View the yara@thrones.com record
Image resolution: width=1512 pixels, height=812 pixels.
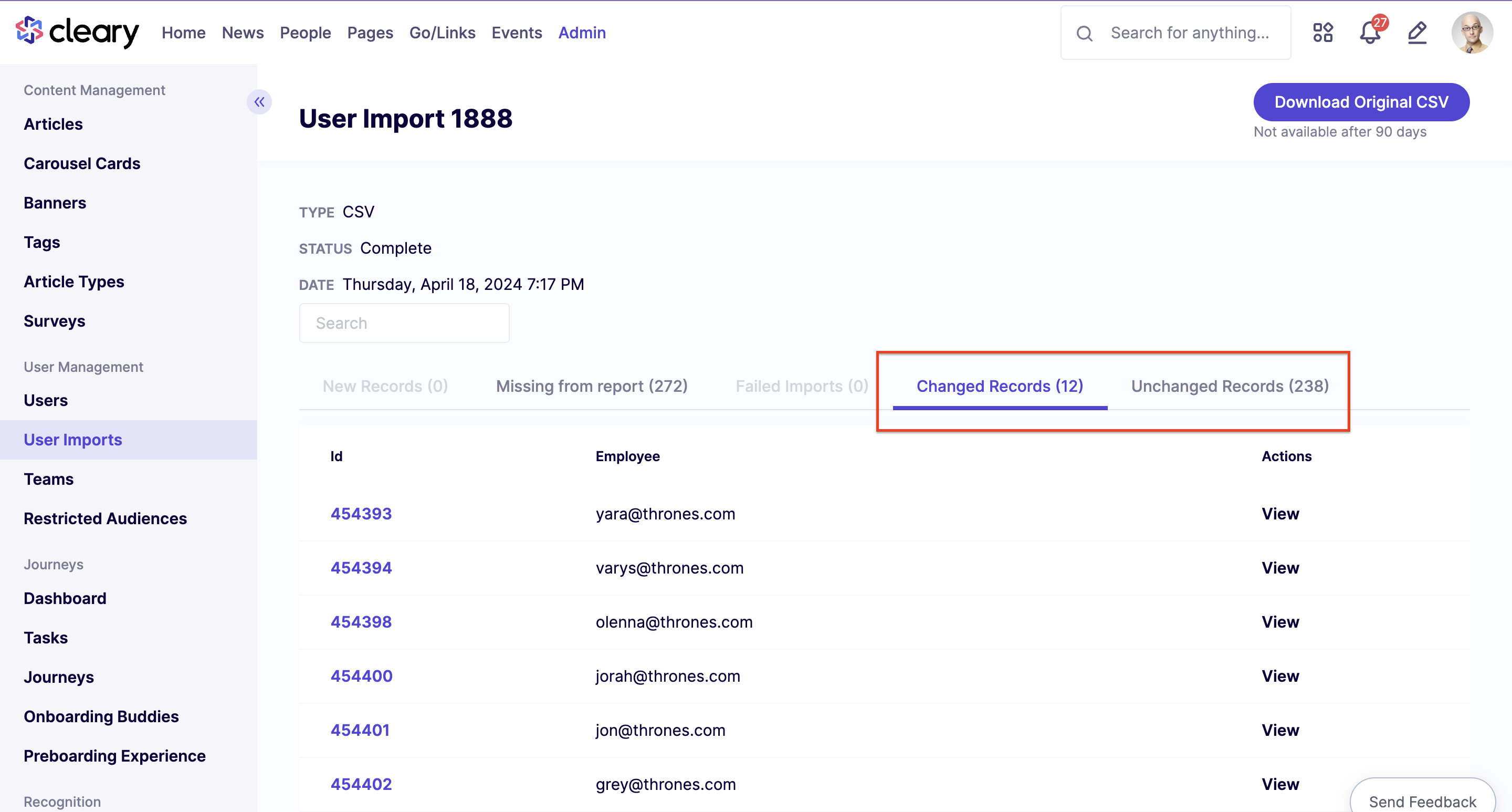coord(1281,514)
